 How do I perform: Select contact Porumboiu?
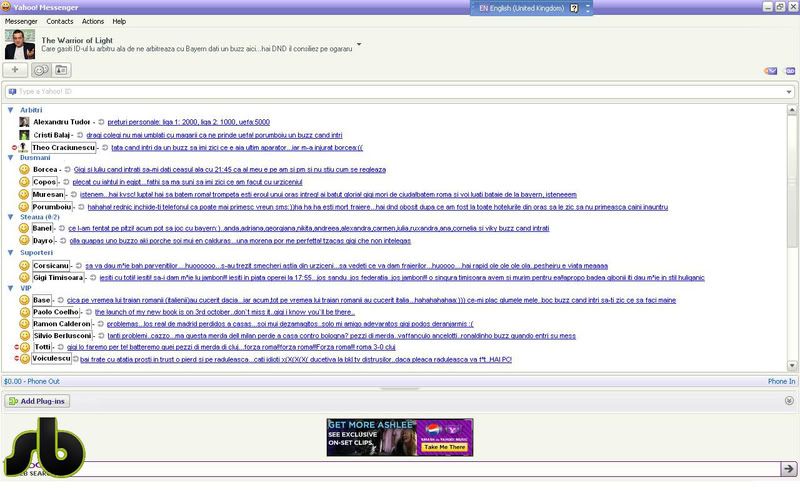[52, 207]
